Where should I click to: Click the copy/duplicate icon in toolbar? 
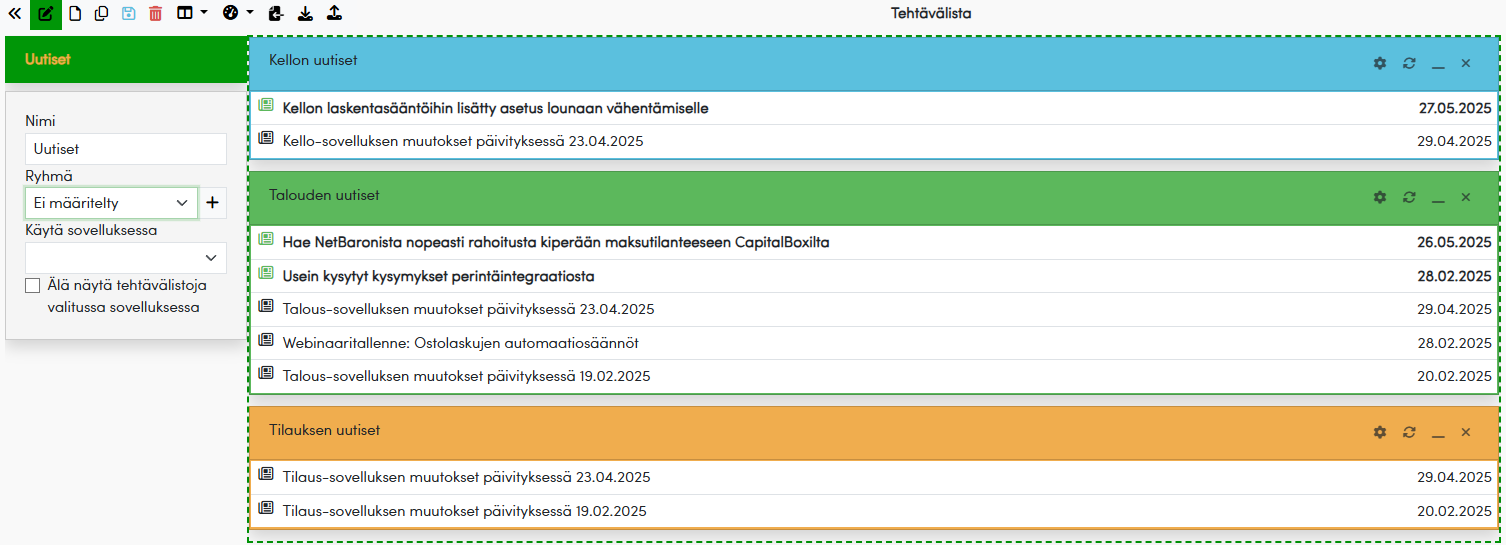(101, 14)
